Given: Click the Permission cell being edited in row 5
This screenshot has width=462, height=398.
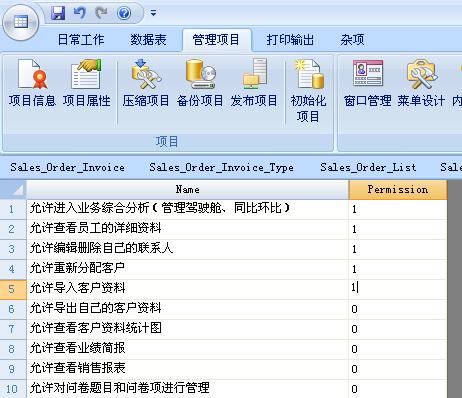Looking at the screenshot, I should (398, 289).
